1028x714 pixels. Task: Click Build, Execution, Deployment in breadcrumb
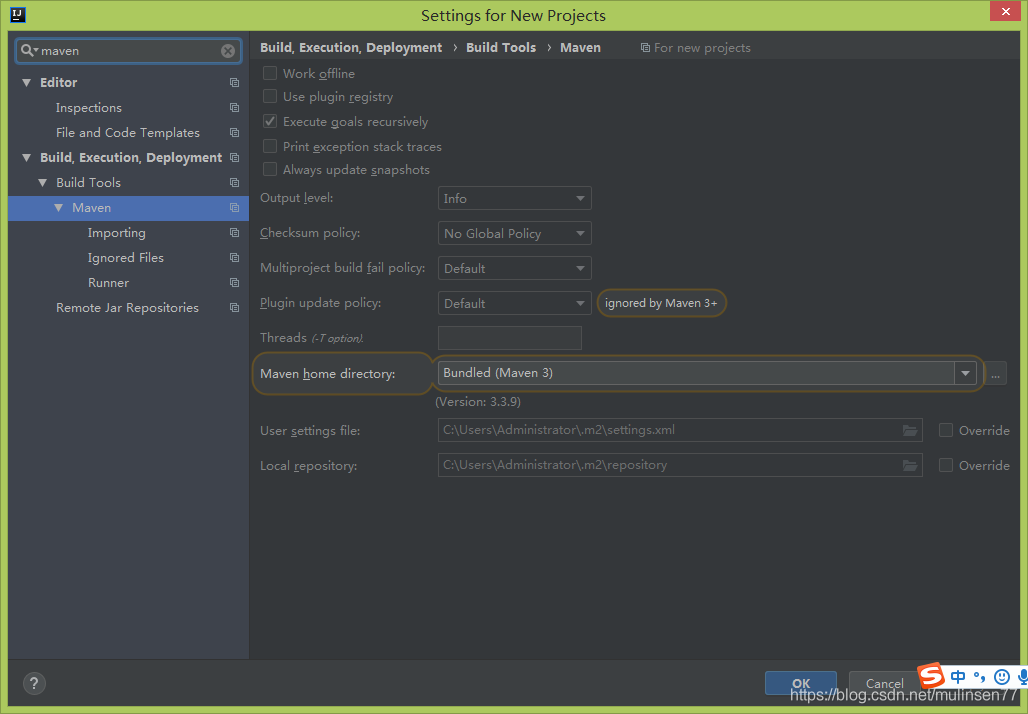click(x=351, y=48)
